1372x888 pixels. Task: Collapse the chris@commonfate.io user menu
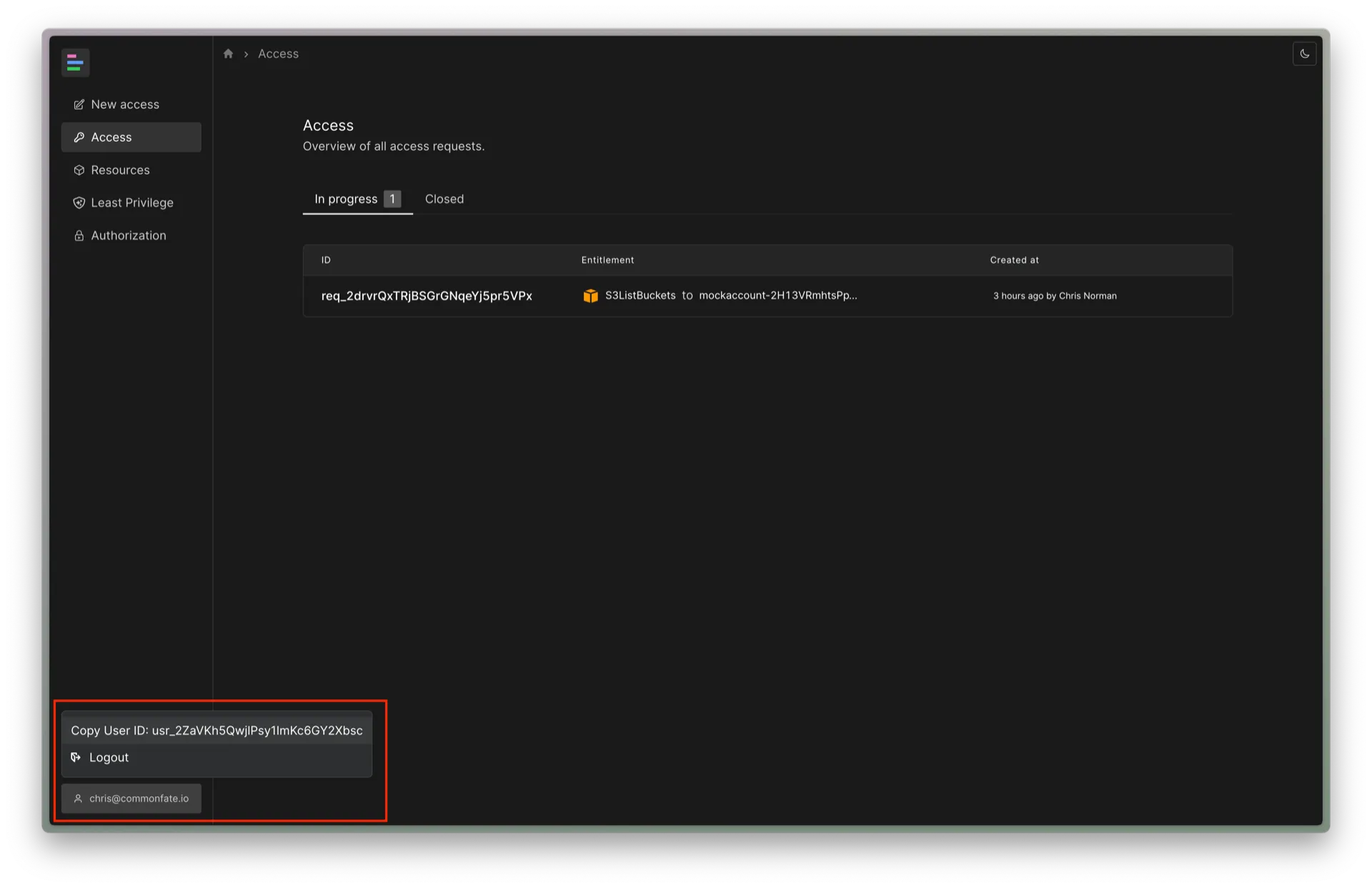pos(131,799)
